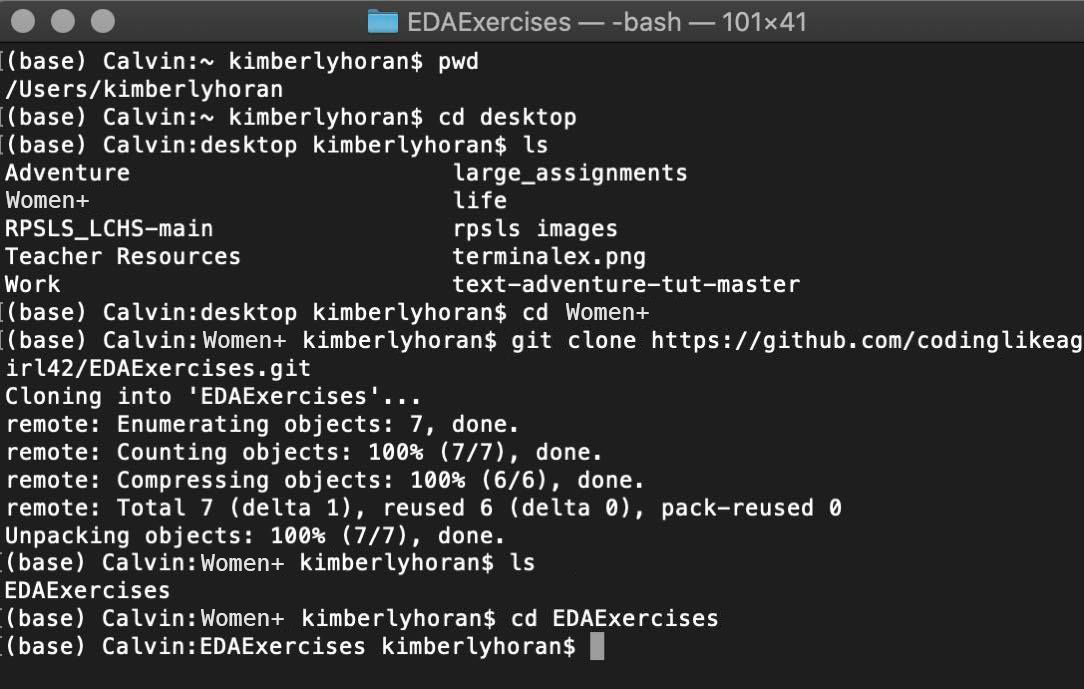Click the "Cloning into 'EDAExercises'..." line
This screenshot has width=1084, height=689.
213,396
